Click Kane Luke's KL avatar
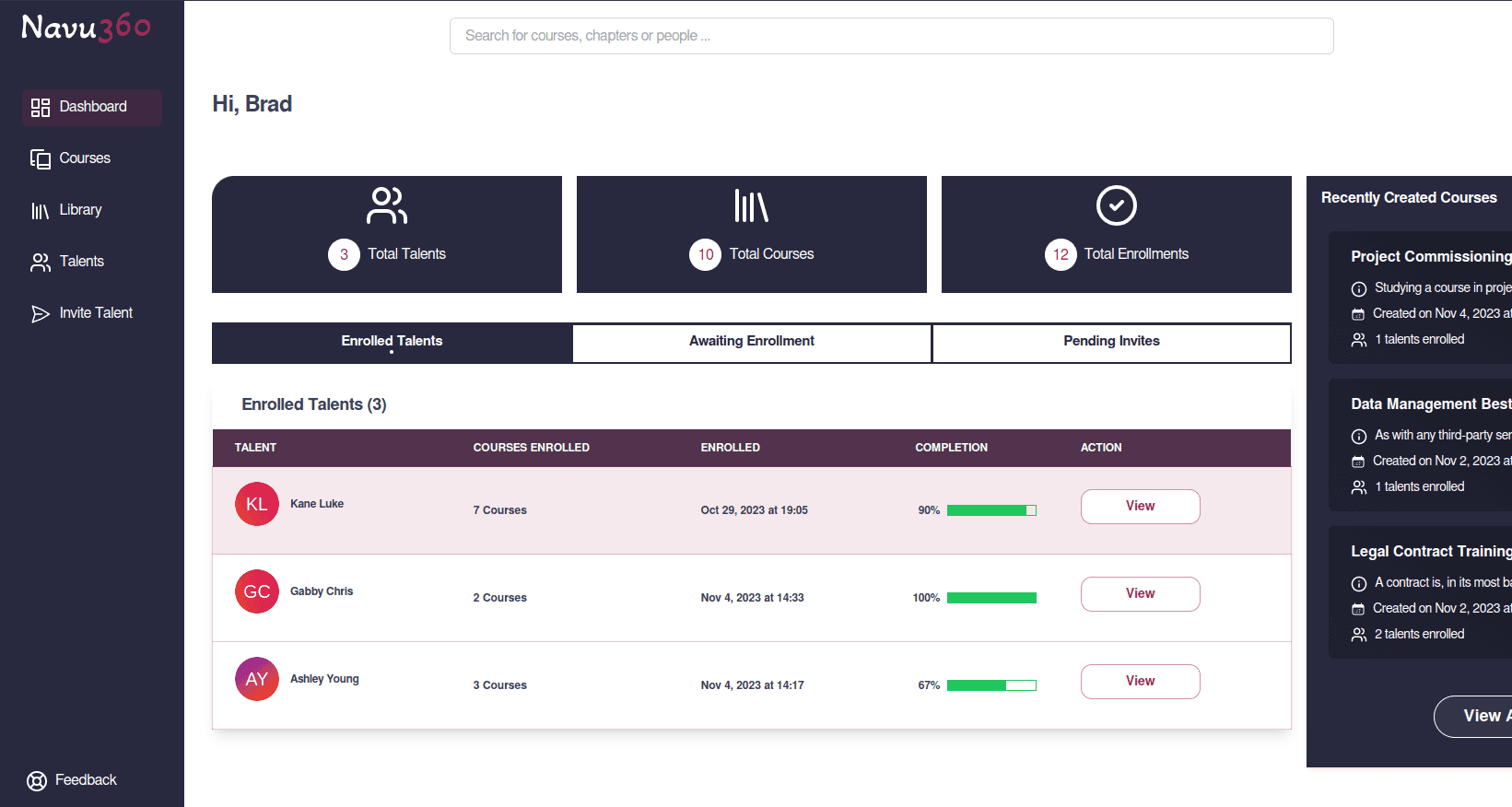 coord(256,504)
